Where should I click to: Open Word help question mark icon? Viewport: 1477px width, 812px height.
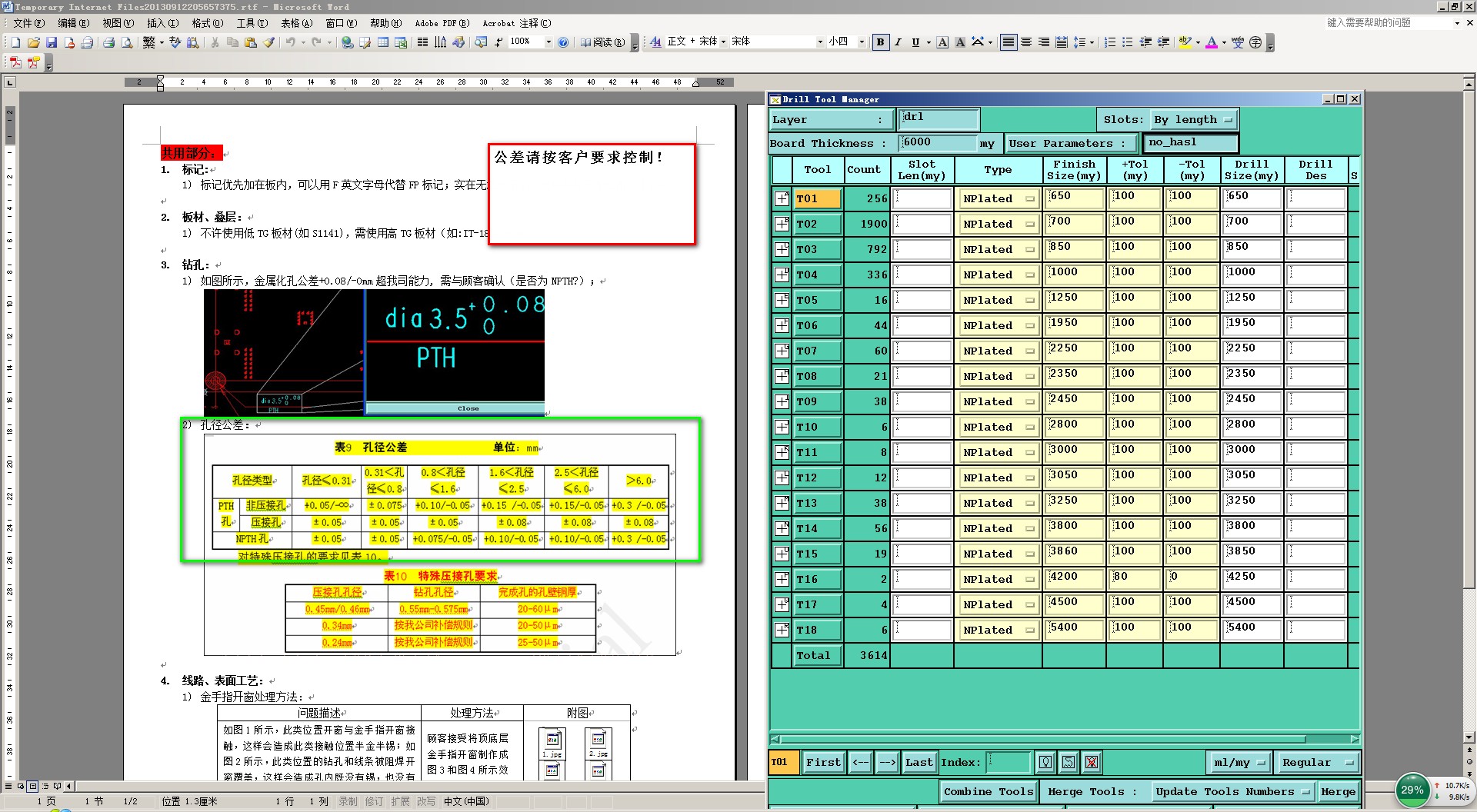click(x=563, y=42)
